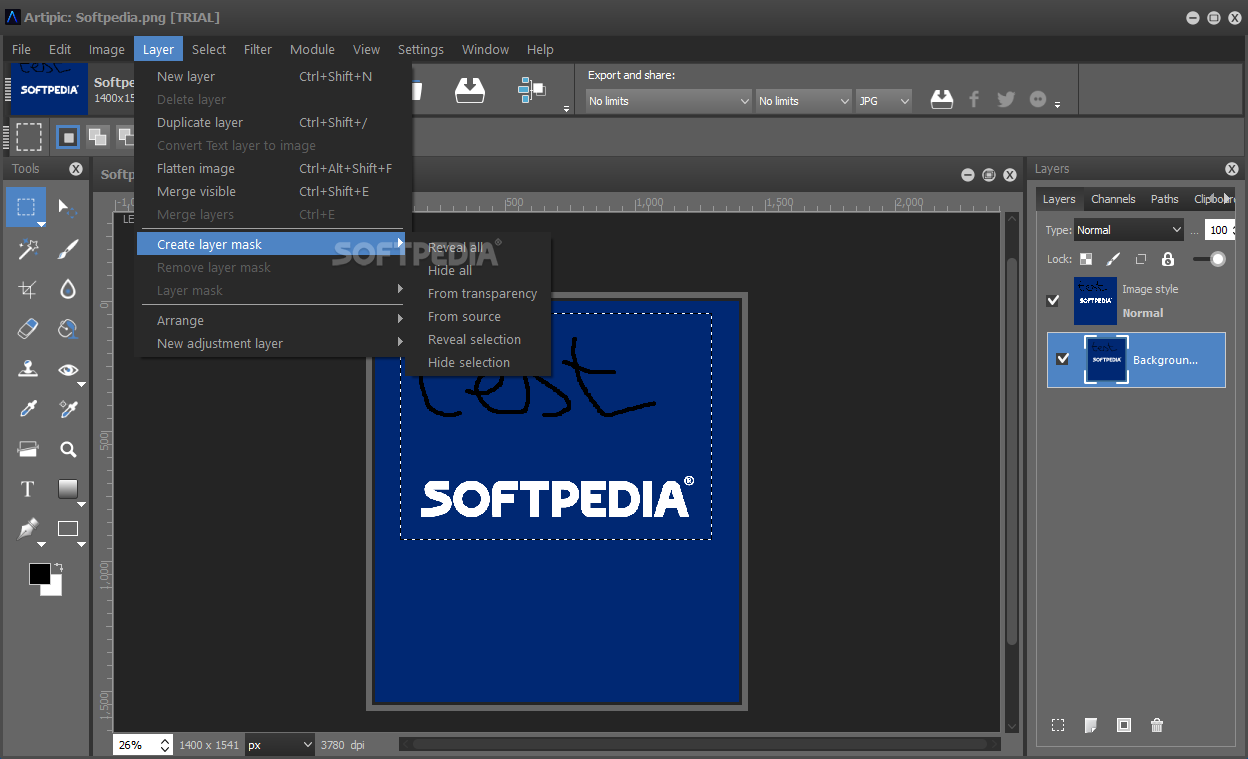
Task: Open layer blend Type dropdown
Action: (x=1129, y=230)
